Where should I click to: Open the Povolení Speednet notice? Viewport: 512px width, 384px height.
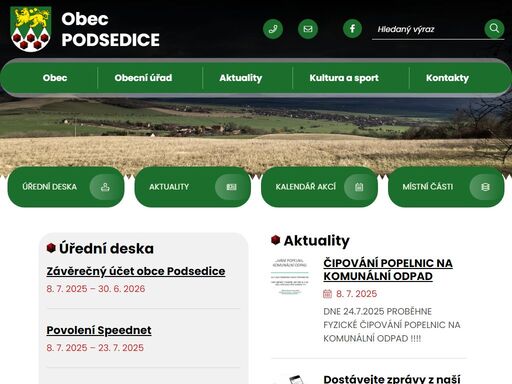99,330
